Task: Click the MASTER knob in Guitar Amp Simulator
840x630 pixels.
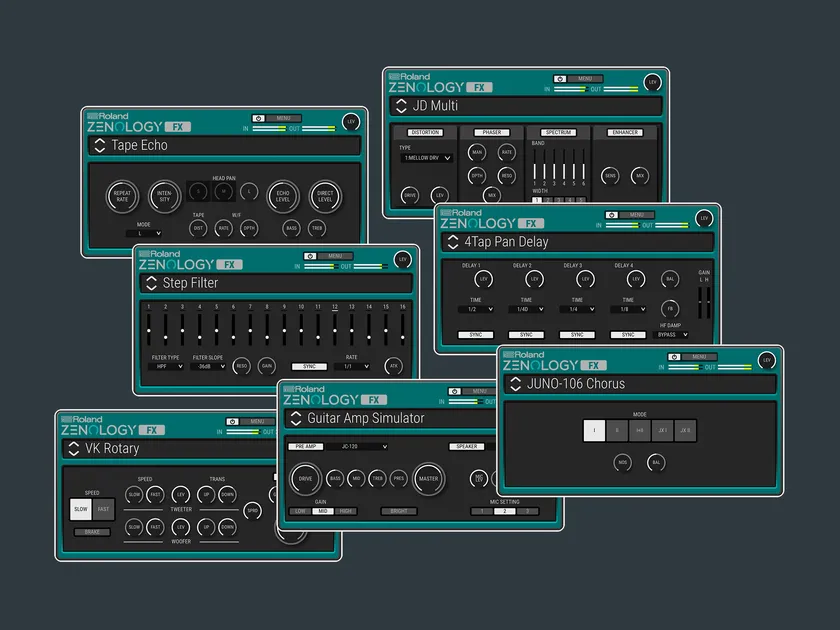Action: pyautogui.click(x=428, y=478)
